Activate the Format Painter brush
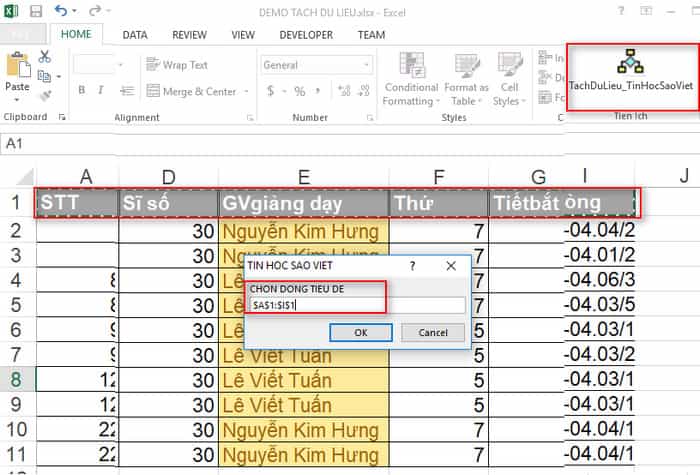Image resolution: width=700 pixels, height=475 pixels. click(46, 95)
